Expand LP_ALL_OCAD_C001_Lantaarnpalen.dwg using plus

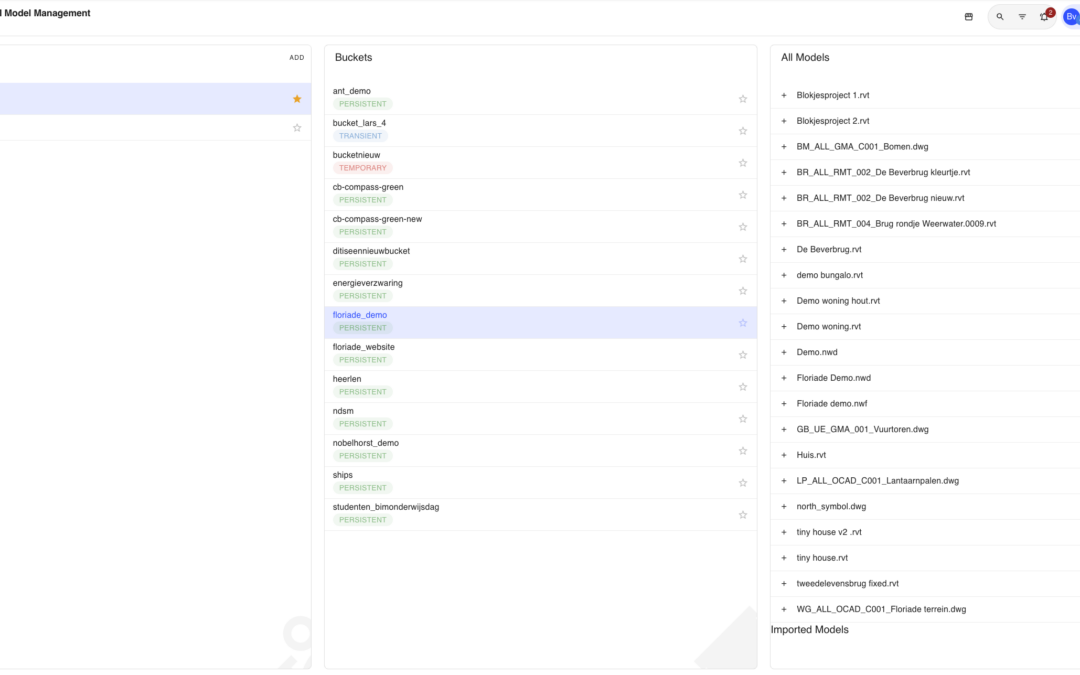pyautogui.click(x=784, y=481)
